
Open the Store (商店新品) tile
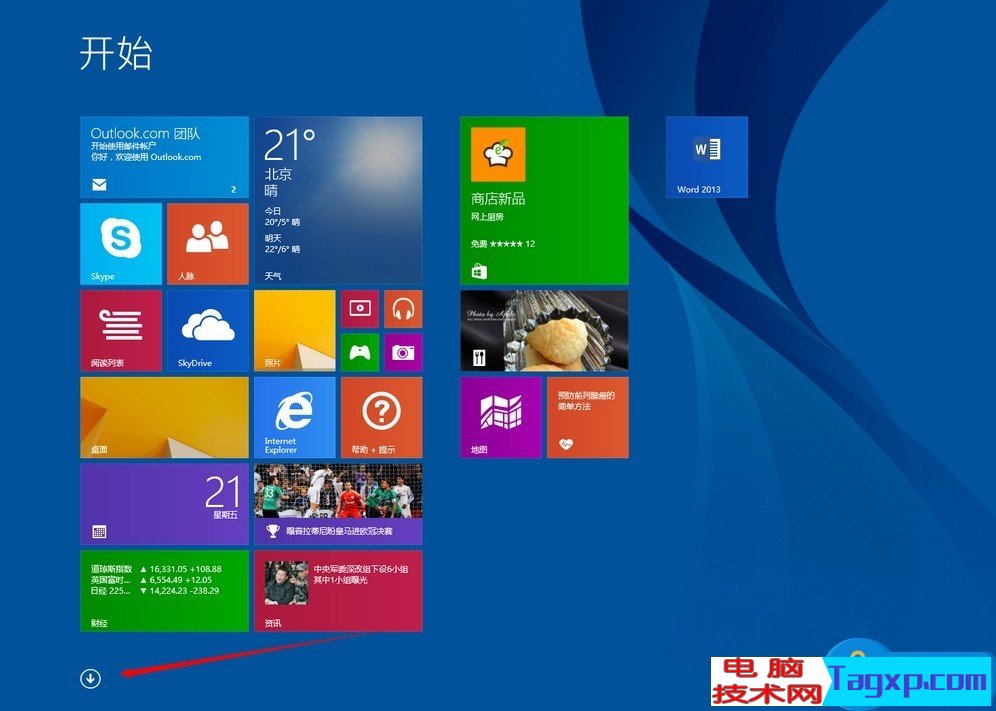[544, 200]
